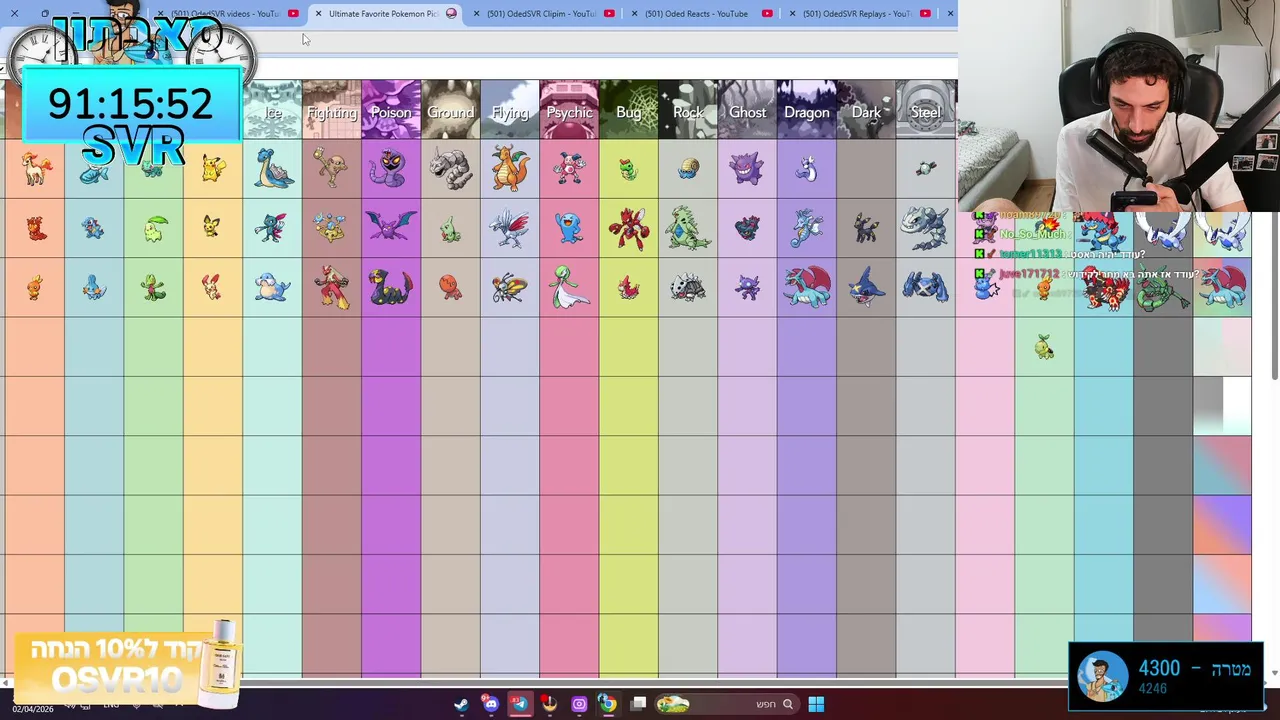Open Task View from the taskbar
Screen dimensions: 1280x720
(638, 704)
